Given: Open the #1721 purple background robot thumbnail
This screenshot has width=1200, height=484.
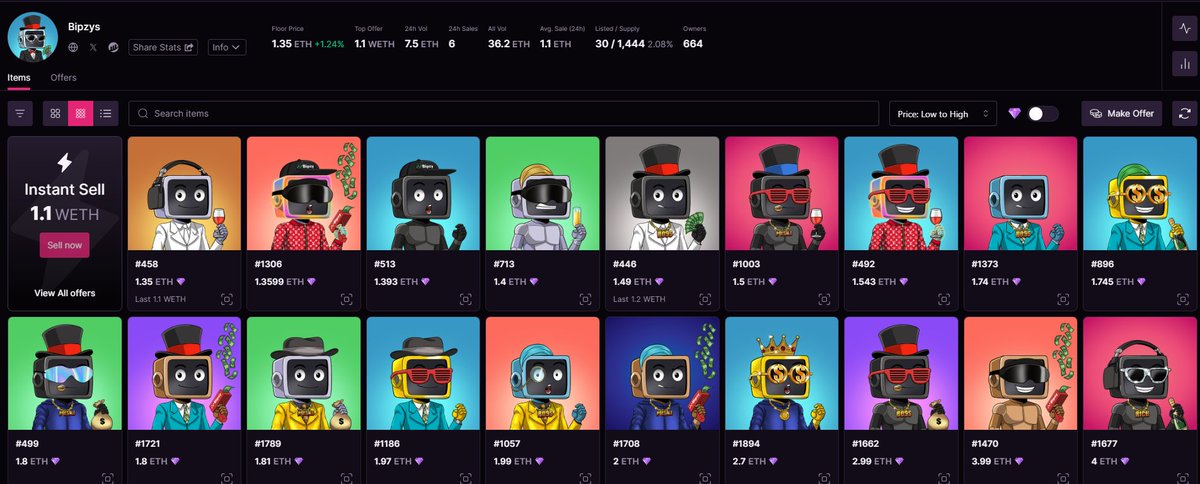Looking at the screenshot, I should (184, 373).
